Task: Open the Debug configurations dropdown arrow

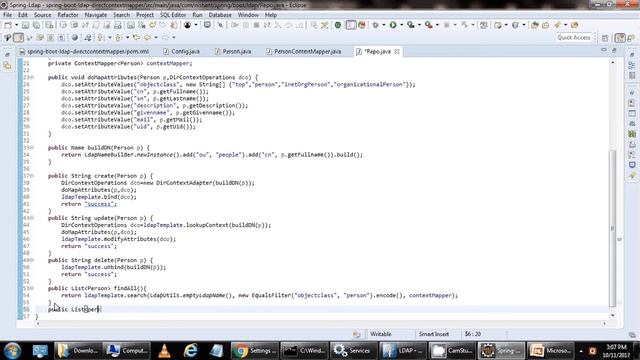Action: point(384,25)
